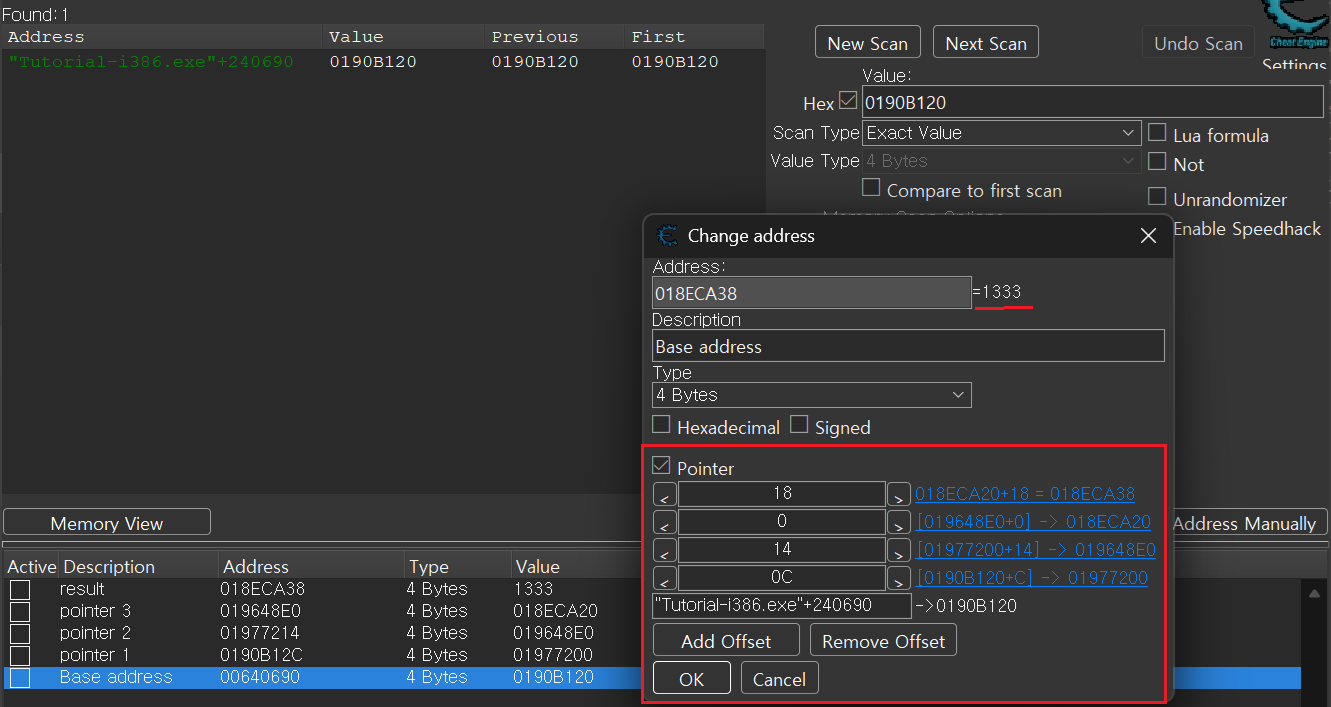Click increase arrow beside offset 18

click(898, 494)
